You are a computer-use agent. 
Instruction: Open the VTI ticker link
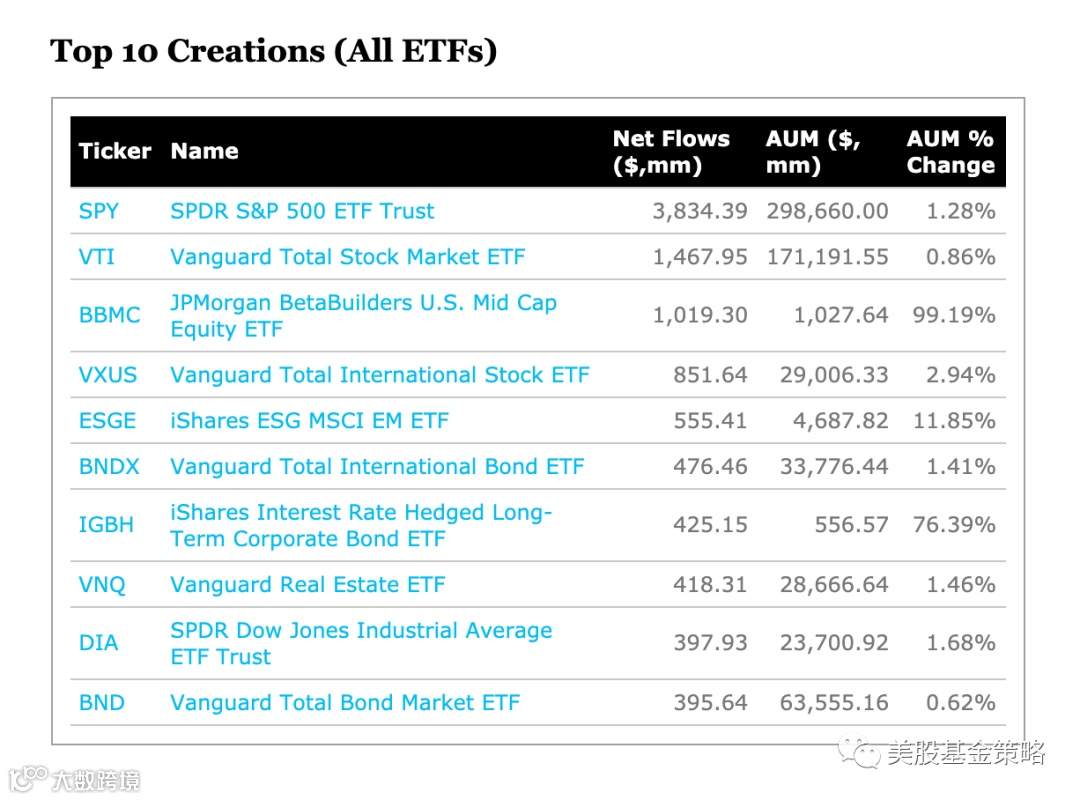tap(96, 257)
